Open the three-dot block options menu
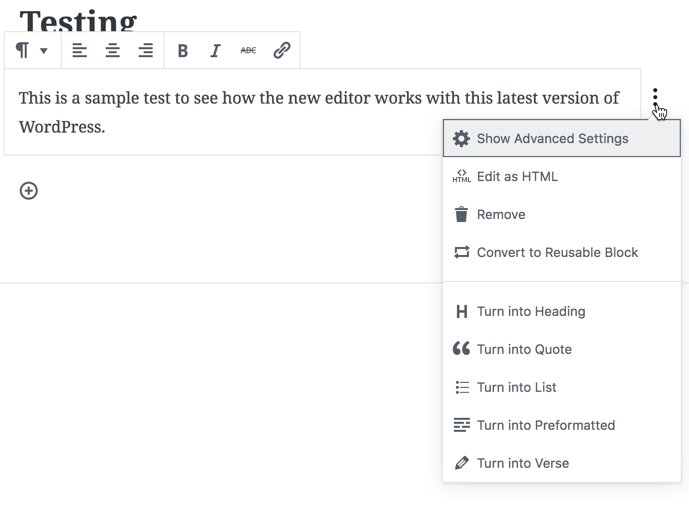The image size is (689, 506). pos(655,97)
